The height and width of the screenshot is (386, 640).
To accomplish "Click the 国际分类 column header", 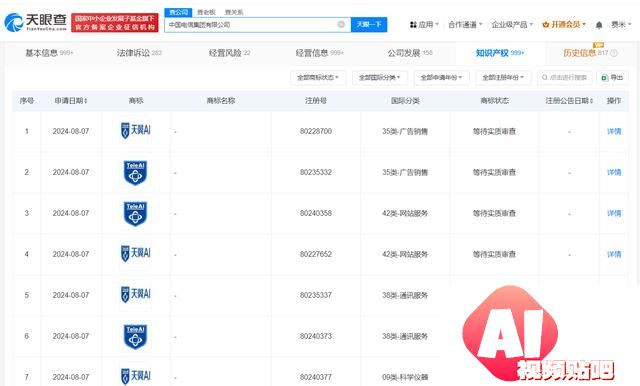I will click(x=405, y=101).
